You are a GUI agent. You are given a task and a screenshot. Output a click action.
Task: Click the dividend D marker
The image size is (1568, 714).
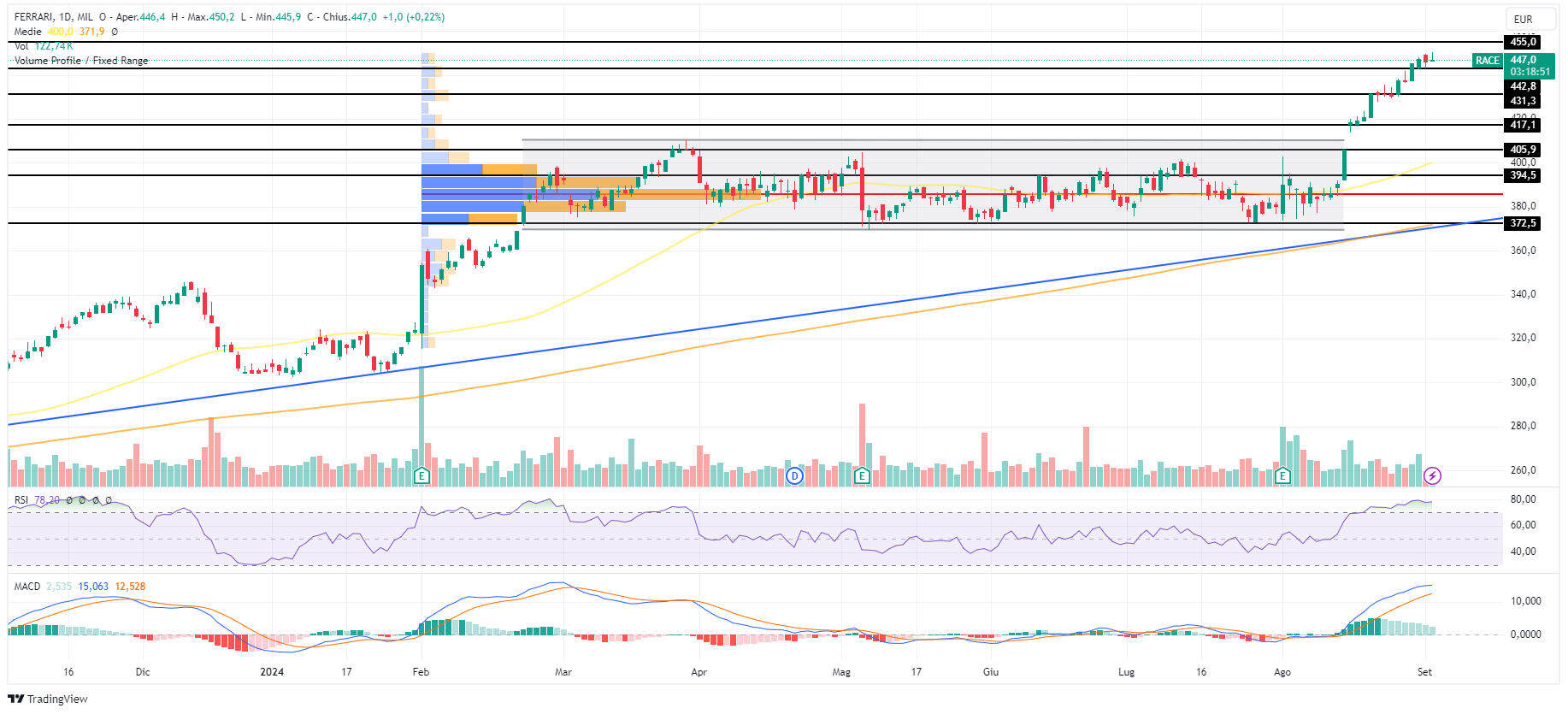point(794,475)
